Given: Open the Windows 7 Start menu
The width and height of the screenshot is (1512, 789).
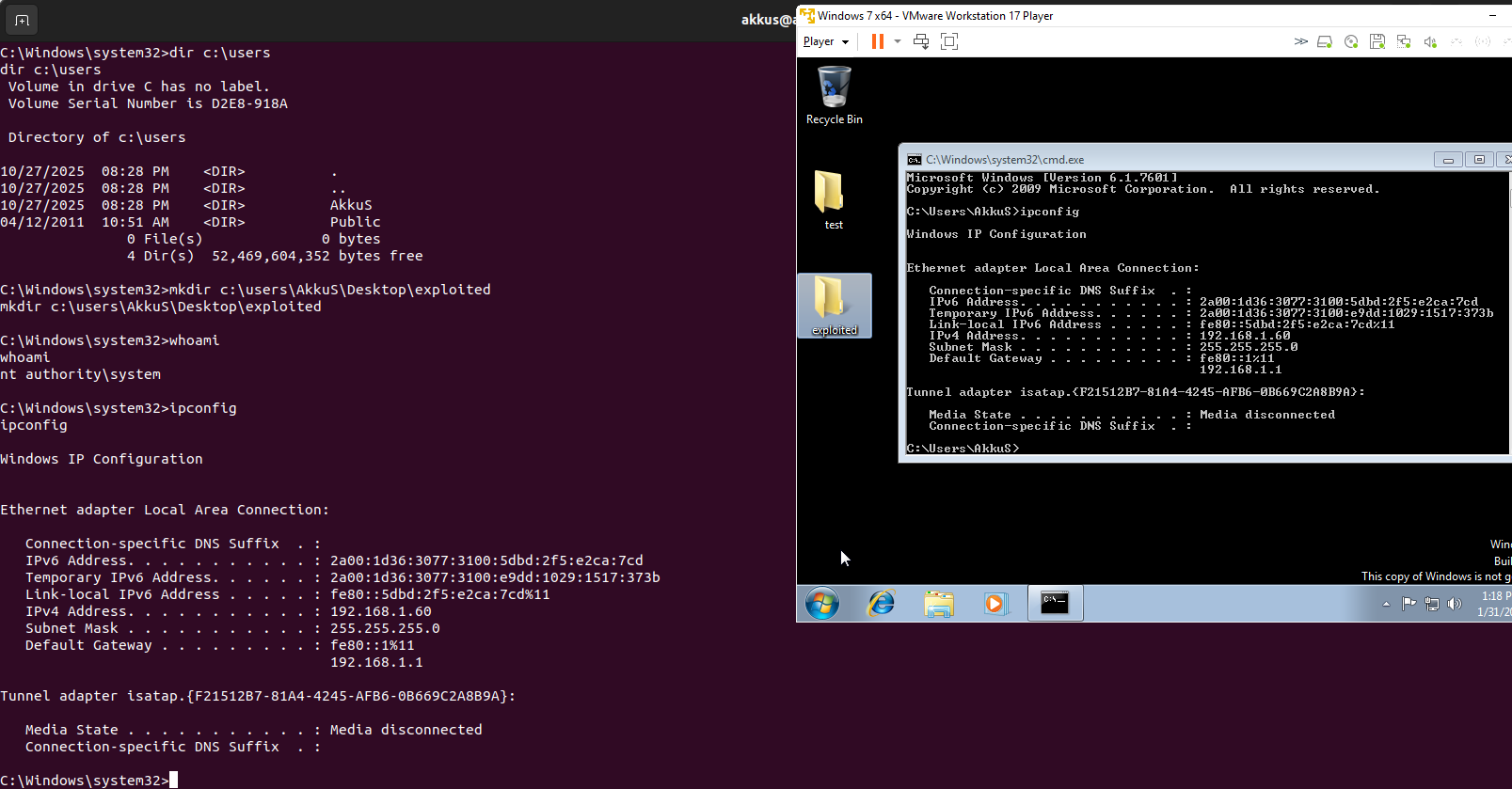Looking at the screenshot, I should (x=821, y=603).
